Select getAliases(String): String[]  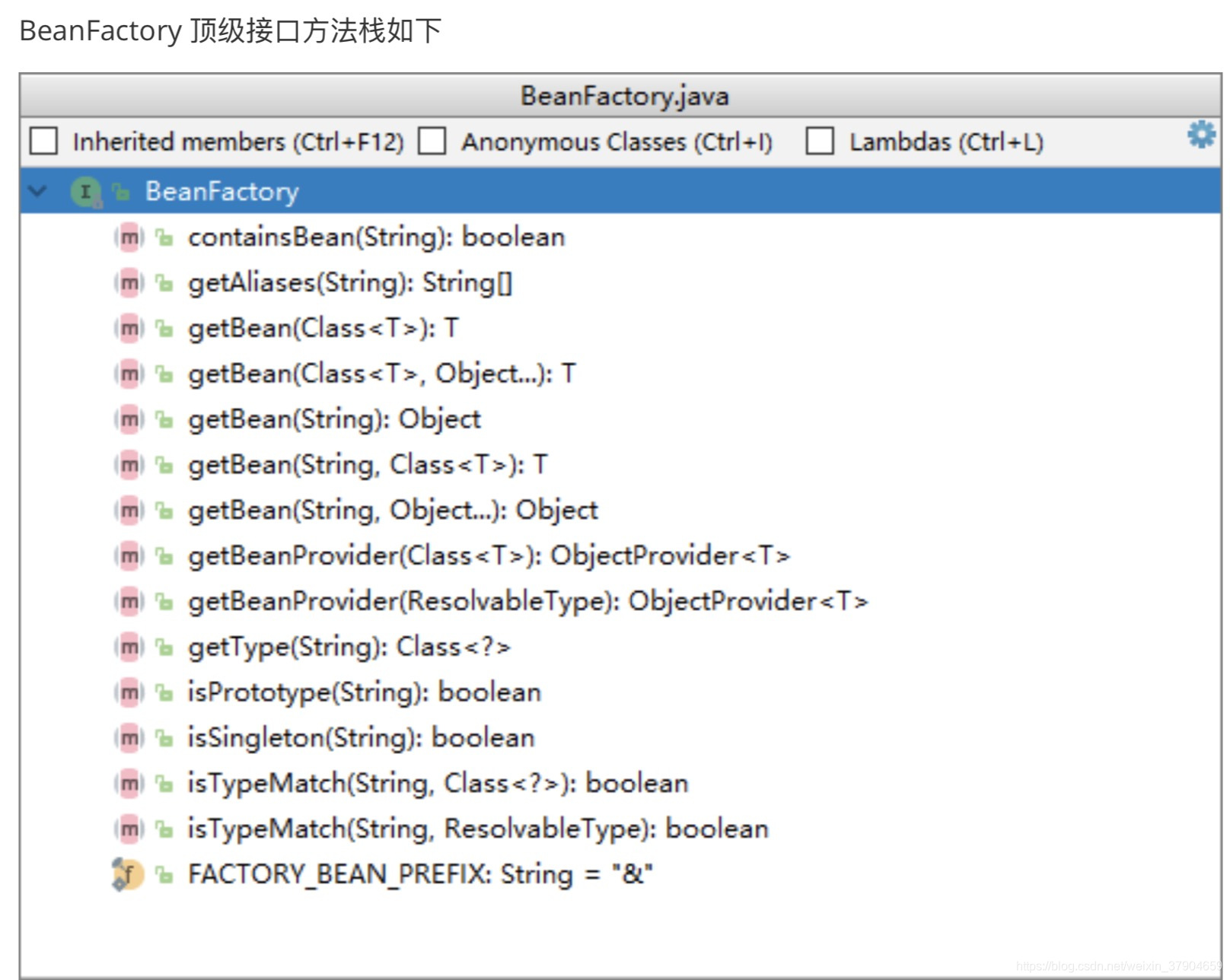(x=350, y=283)
